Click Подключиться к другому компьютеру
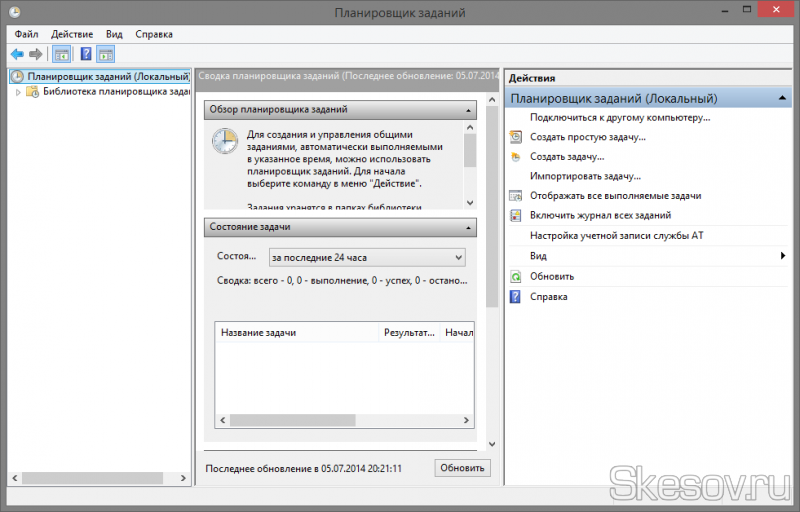Screen dimensions: 800x512 tap(620, 117)
